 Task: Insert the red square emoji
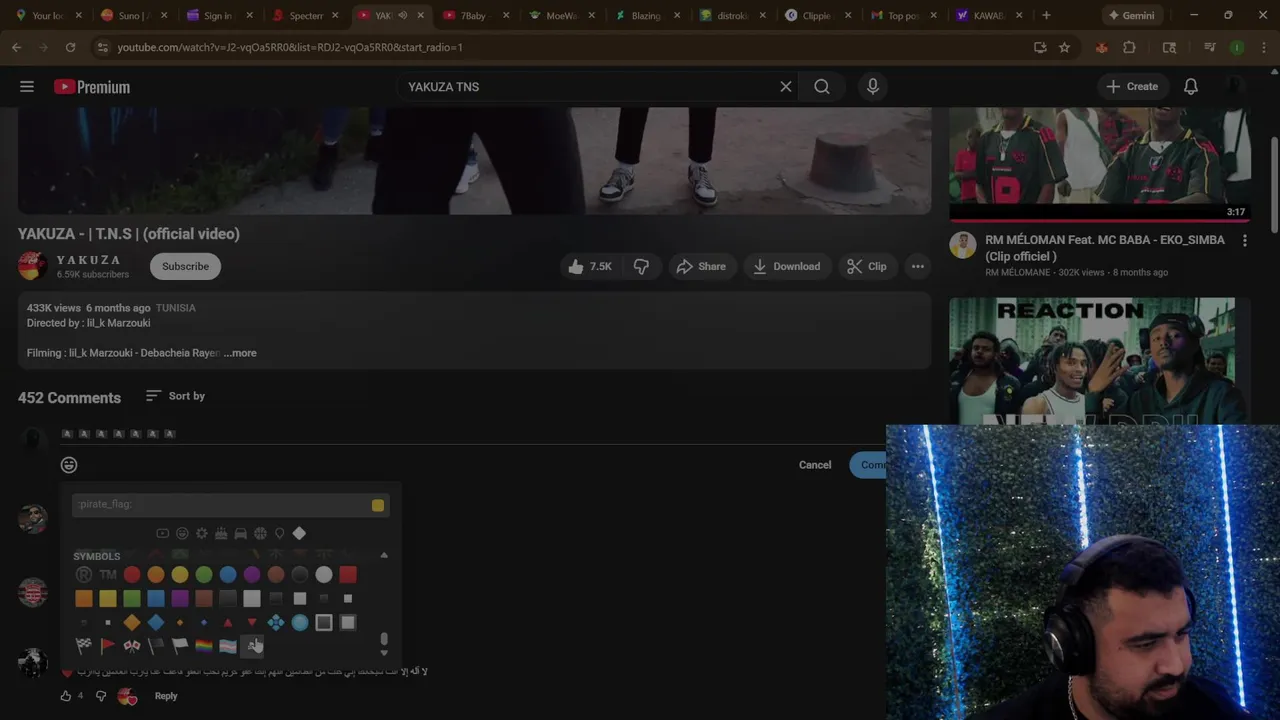[x=348, y=575]
